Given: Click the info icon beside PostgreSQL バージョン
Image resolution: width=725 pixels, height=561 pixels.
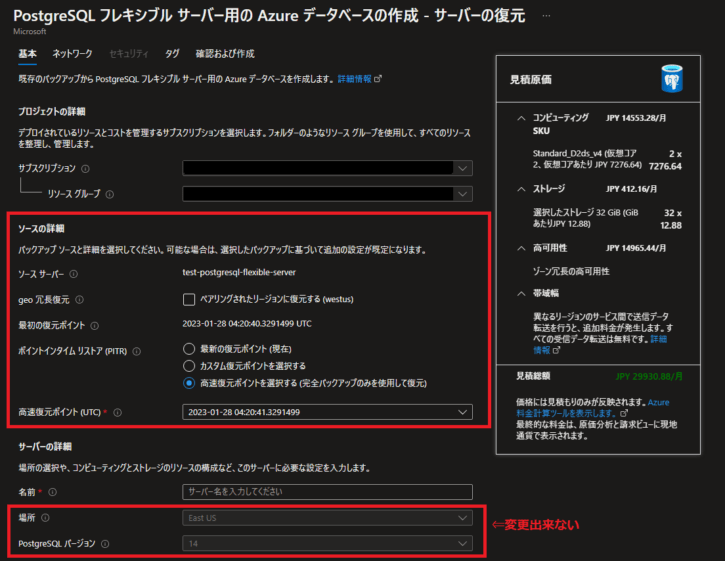Looking at the screenshot, I should coord(105,544).
